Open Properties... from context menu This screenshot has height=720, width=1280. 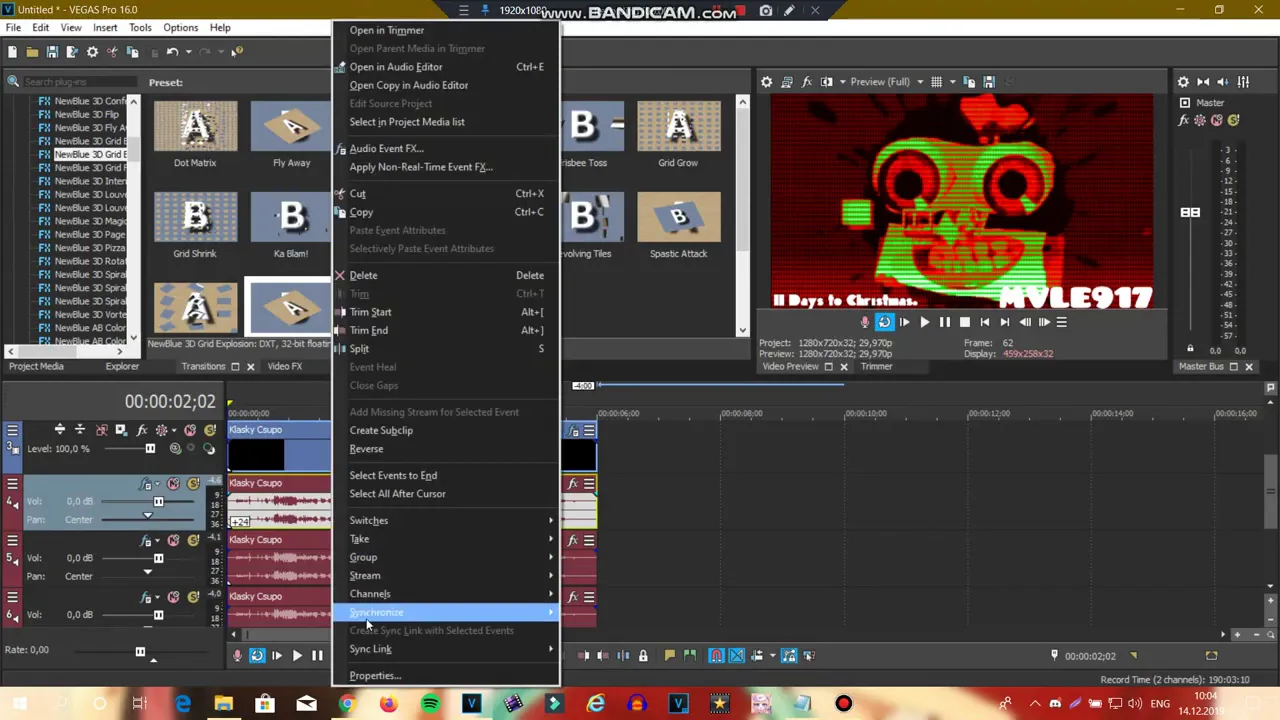coord(446,676)
